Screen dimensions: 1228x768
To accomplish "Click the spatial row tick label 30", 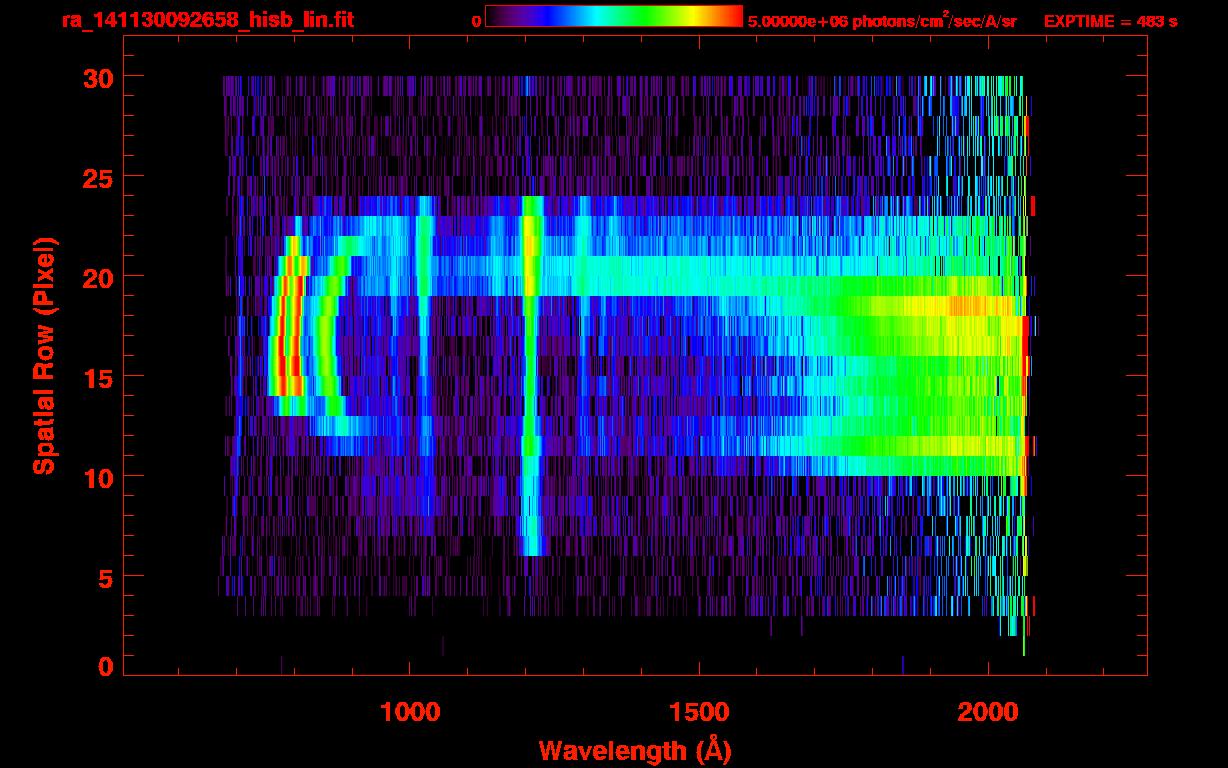I will (99, 77).
